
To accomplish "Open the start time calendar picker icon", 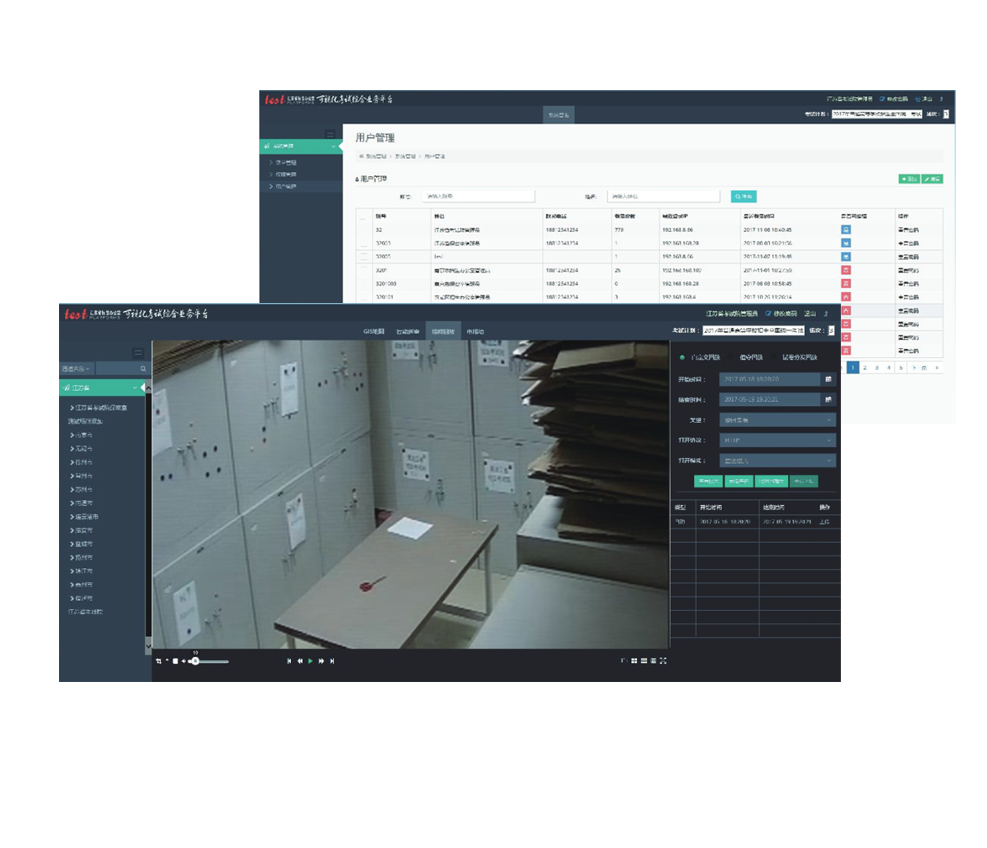I will pyautogui.click(x=828, y=380).
